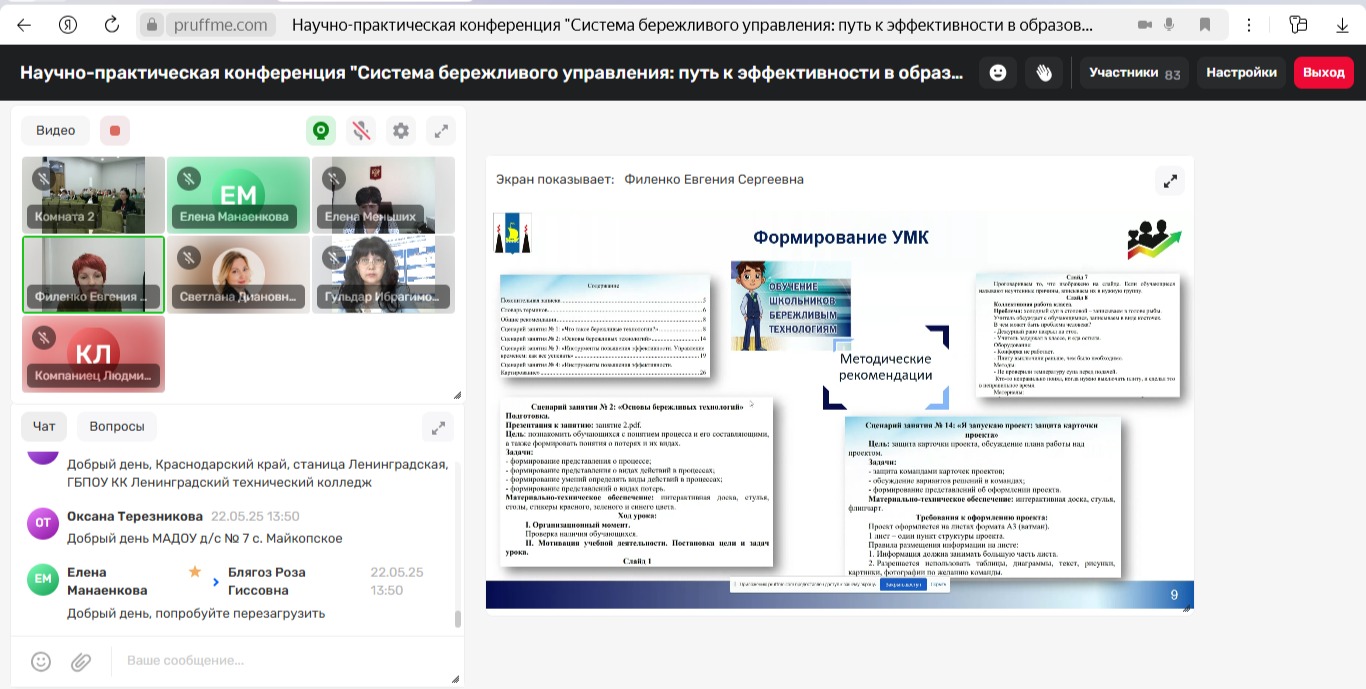Viewport: 1366px width, 689px height.
Task: Open emoji picker in chat message box
Action: coord(41,661)
